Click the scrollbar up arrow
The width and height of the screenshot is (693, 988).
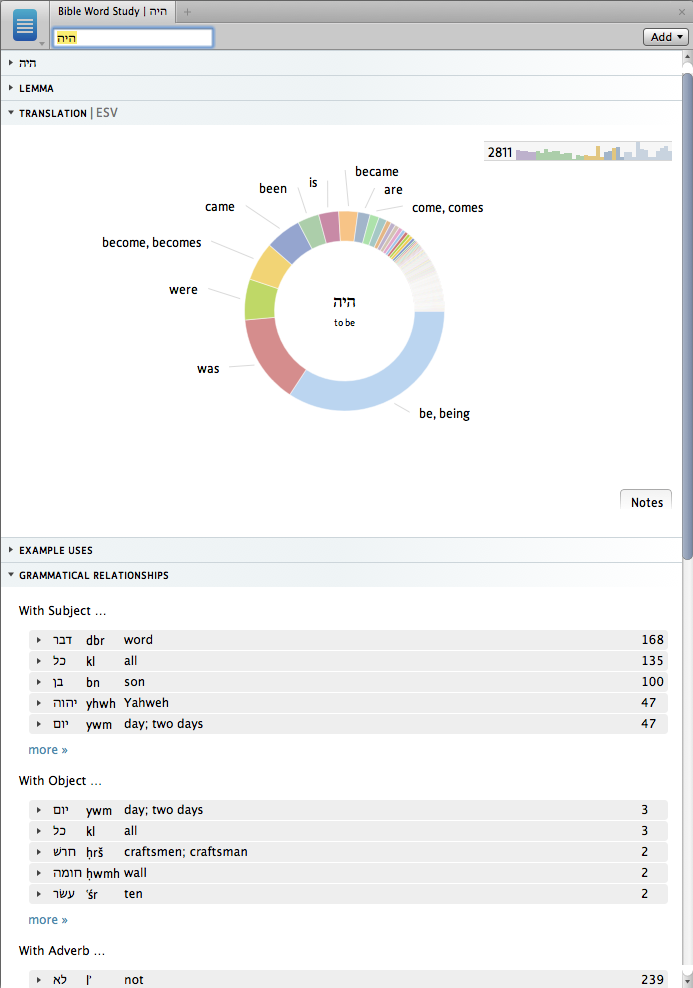click(687, 58)
